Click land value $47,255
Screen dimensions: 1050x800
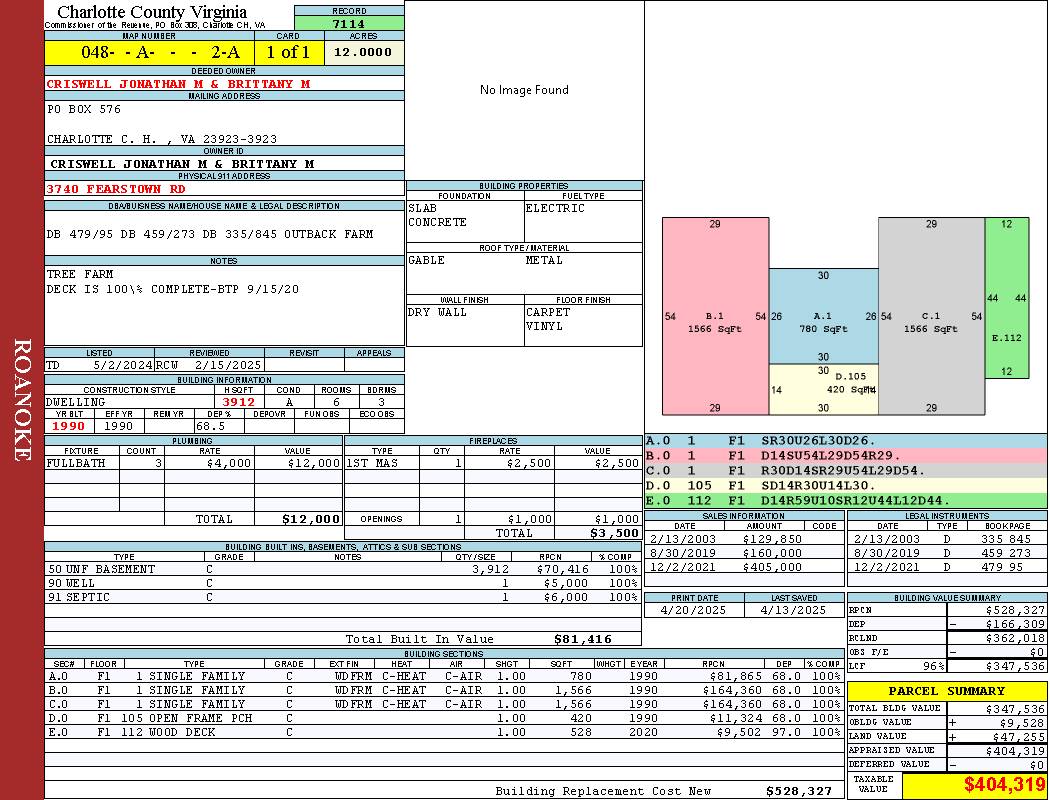click(1019, 737)
